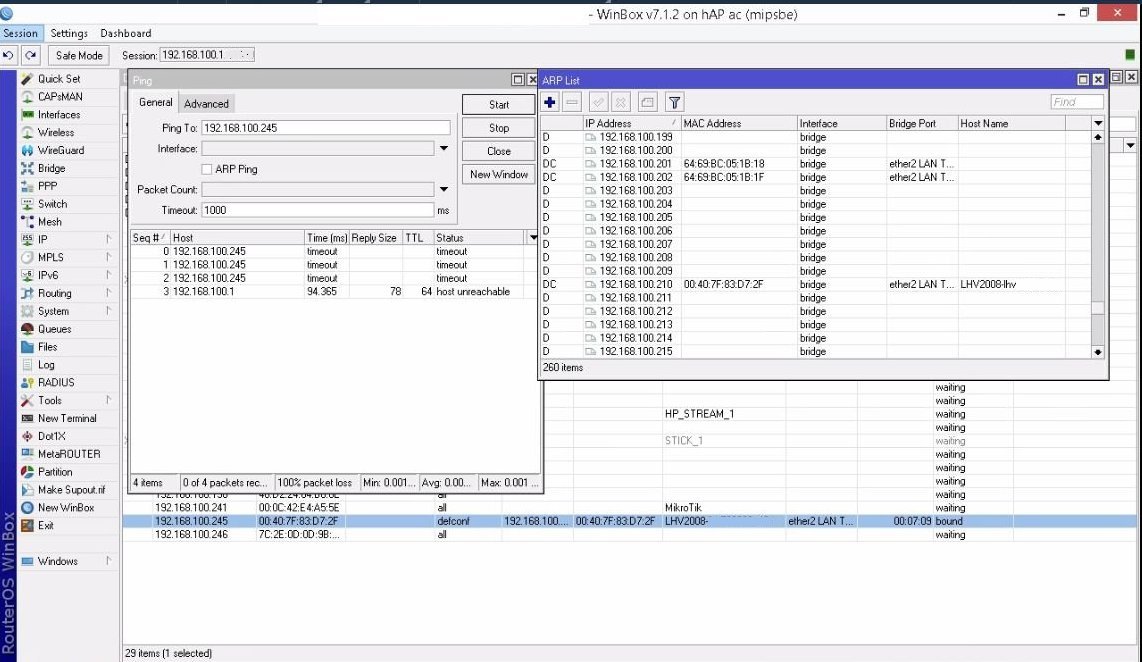
Task: Switch to the Advanced tab in Ping
Action: tap(206, 103)
